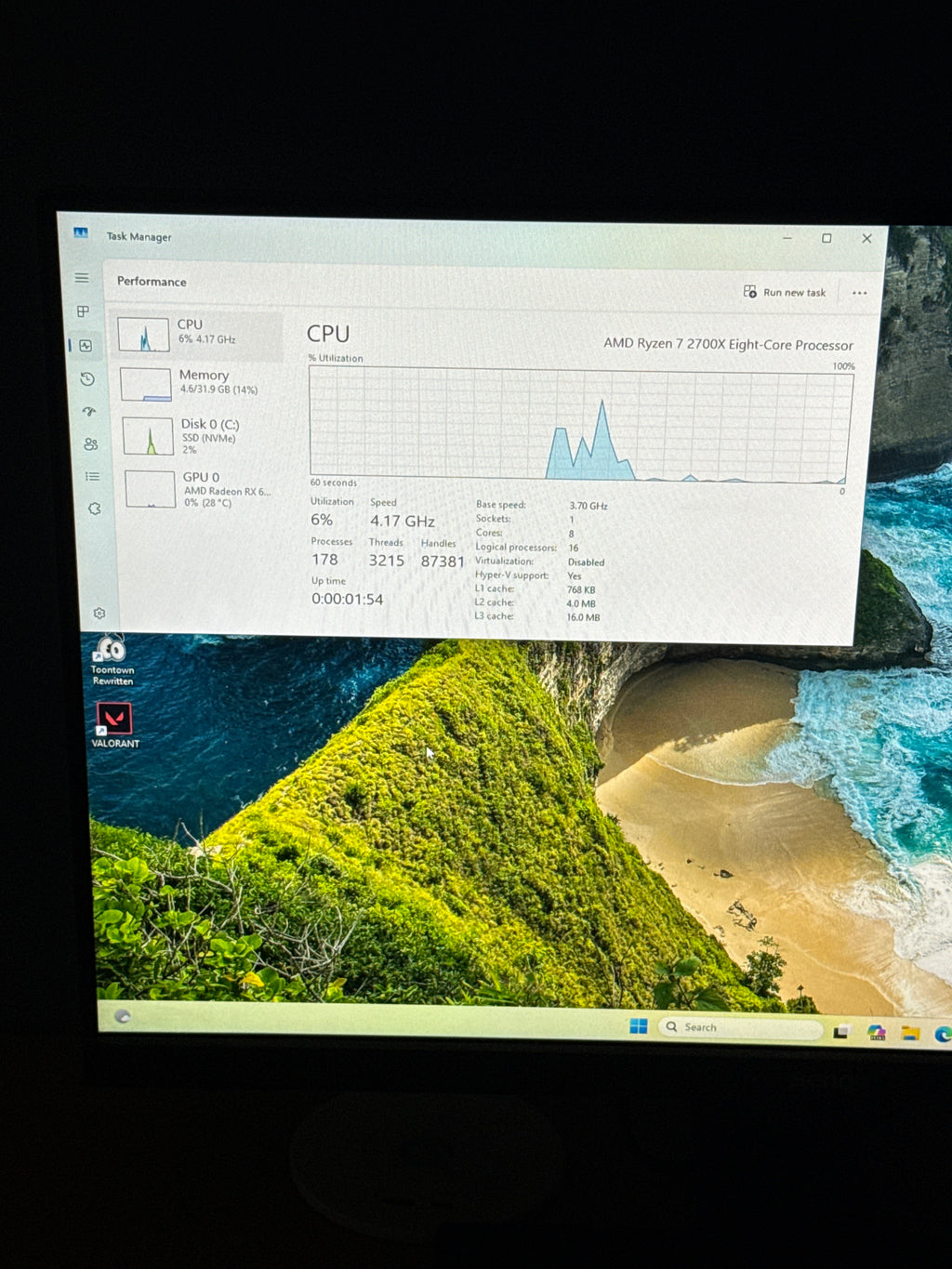Maximize the Task Manager window
The image size is (952, 1269).
826,238
